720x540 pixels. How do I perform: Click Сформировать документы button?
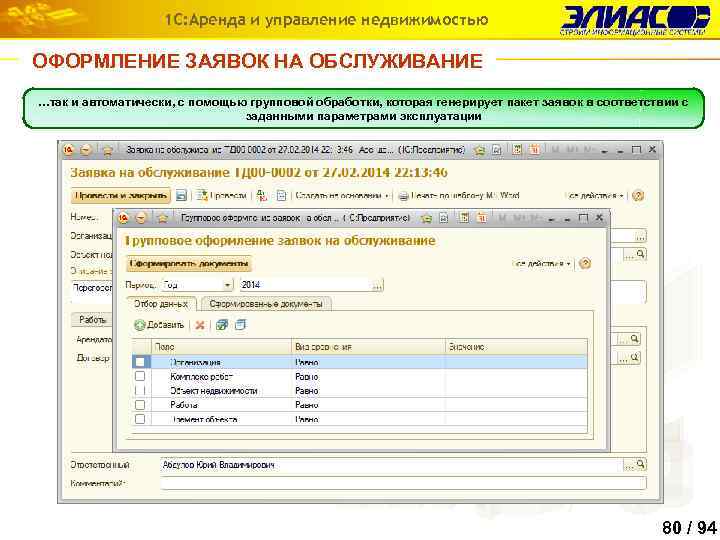tap(189, 264)
